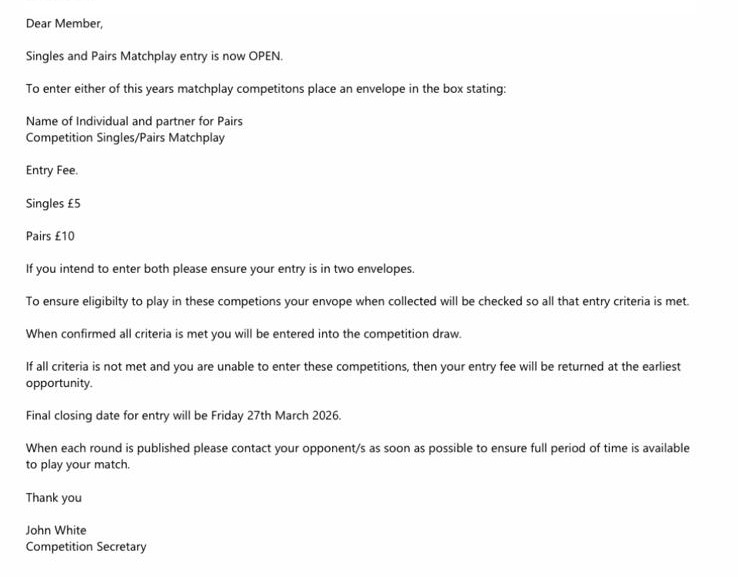Click the text "to play your match."
This screenshot has width=738, height=577.
78,465
